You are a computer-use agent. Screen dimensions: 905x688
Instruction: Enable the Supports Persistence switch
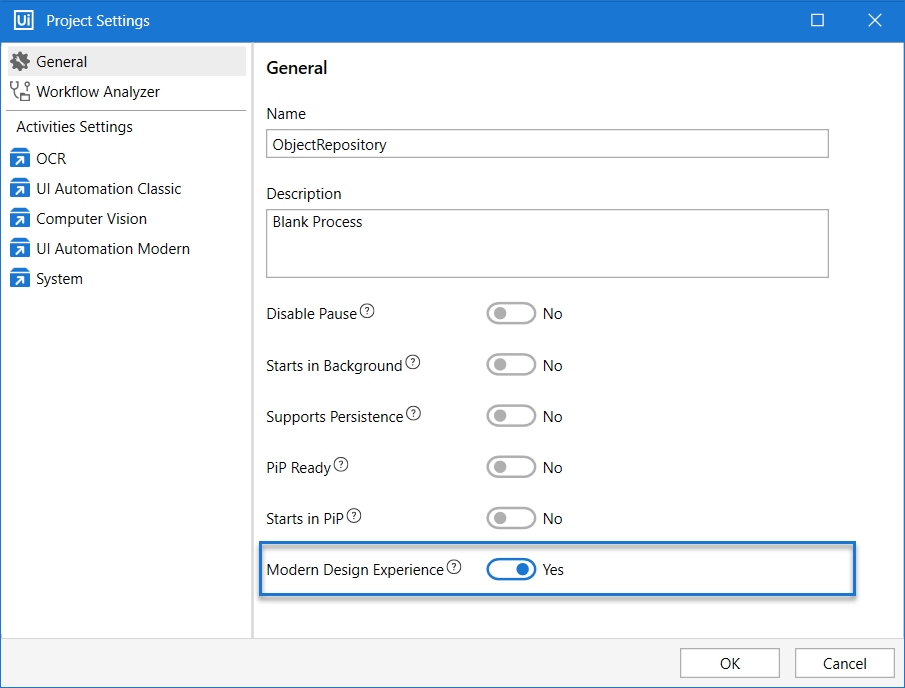pyautogui.click(x=511, y=416)
